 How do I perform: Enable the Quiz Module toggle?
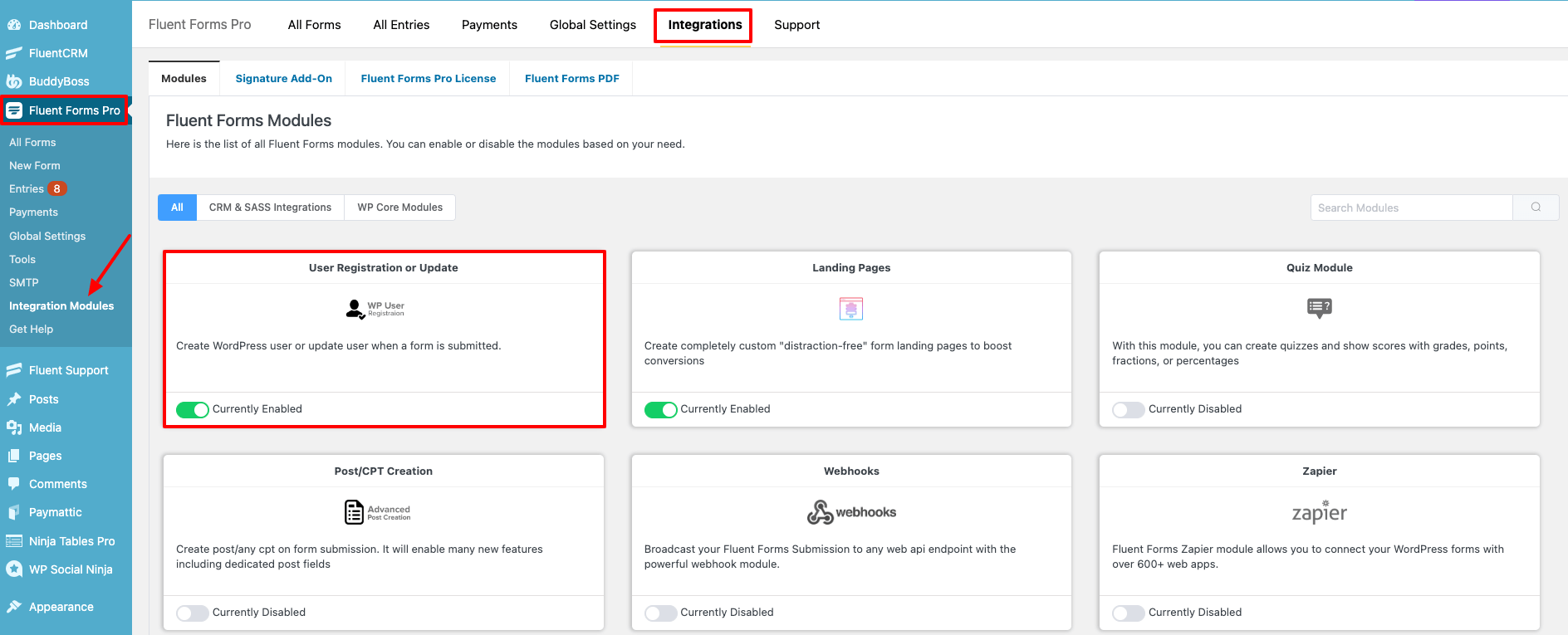(x=1129, y=409)
